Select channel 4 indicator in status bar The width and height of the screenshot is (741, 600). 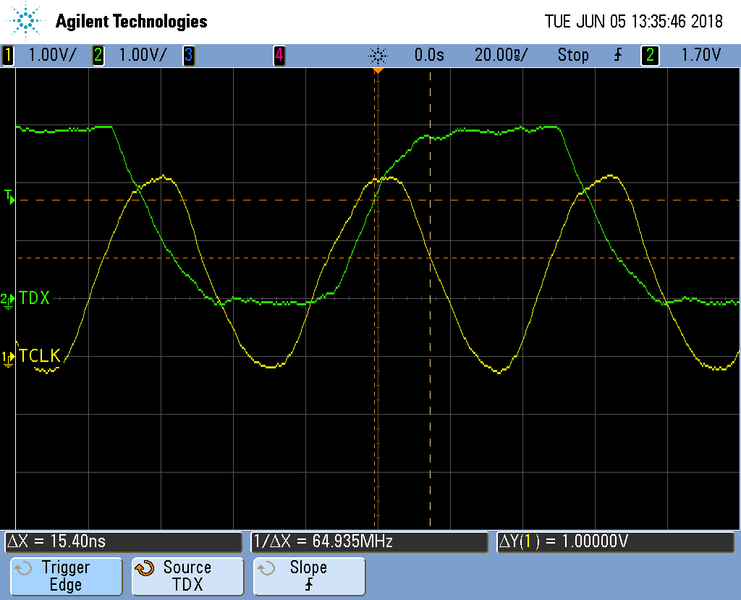point(279,55)
